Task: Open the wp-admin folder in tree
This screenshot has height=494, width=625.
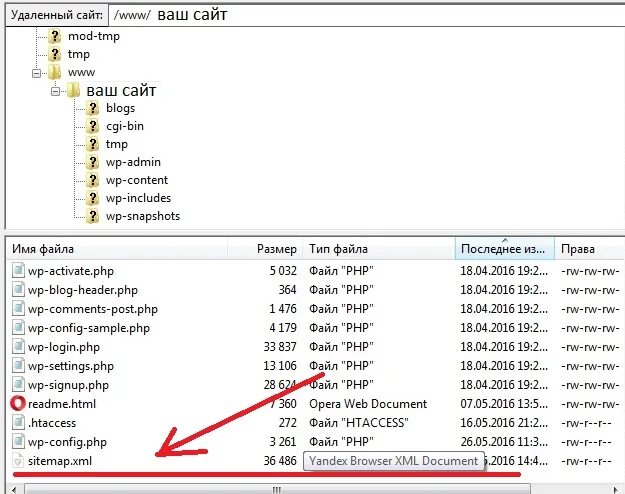Action: [133, 162]
